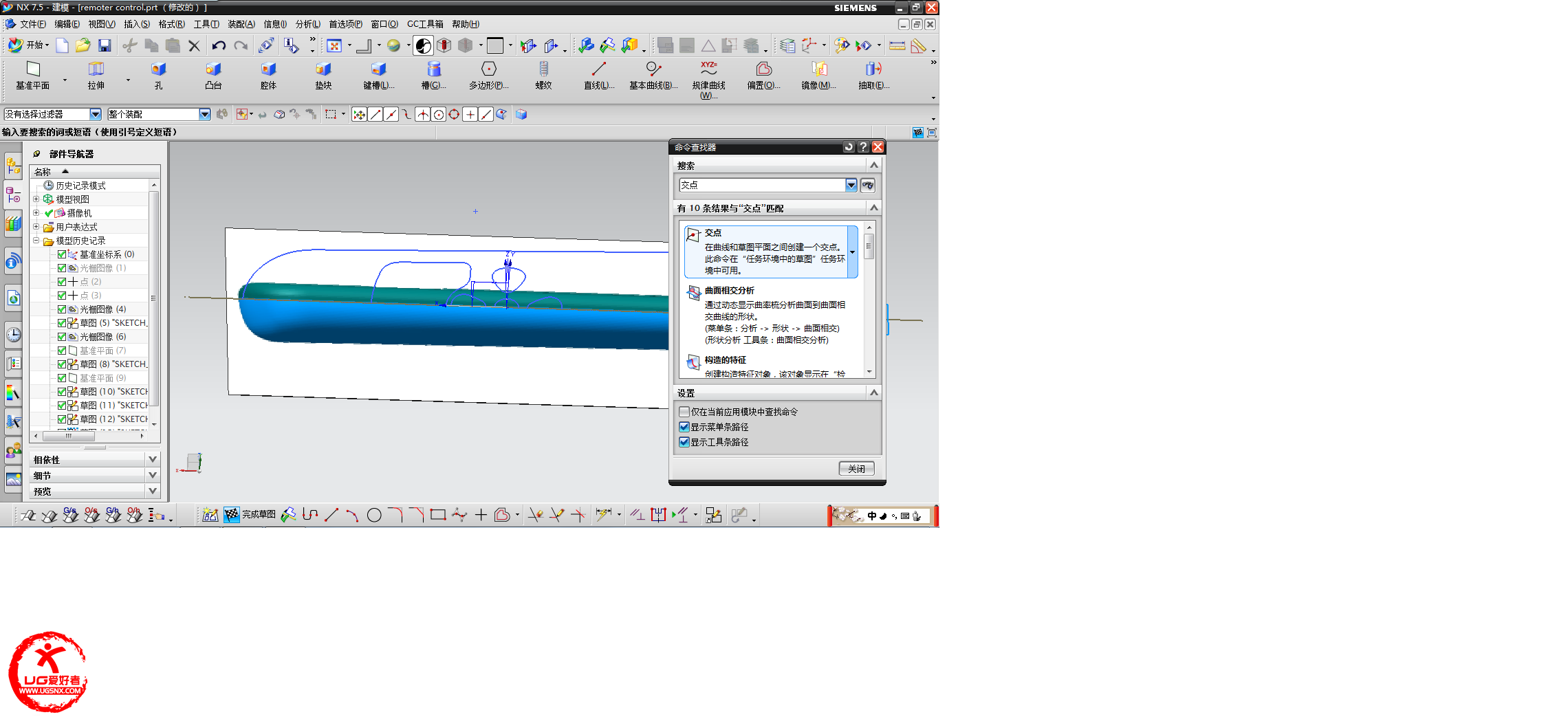Open the 整个装配 scope dropdown
Screen dimensions: 1568x719
(x=205, y=114)
